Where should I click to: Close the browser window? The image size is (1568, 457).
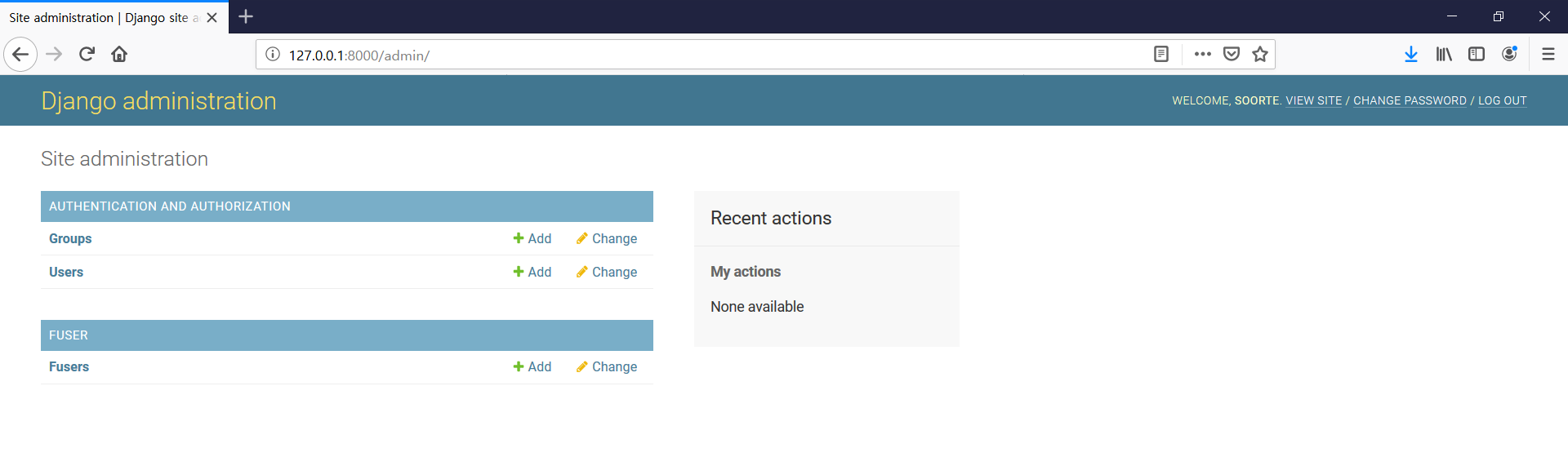1544,16
